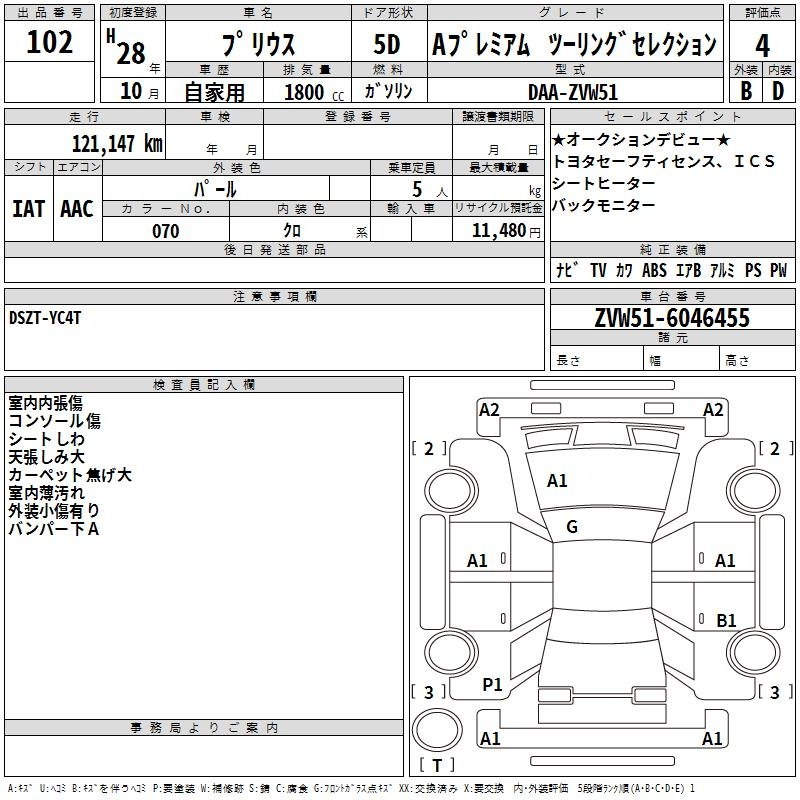Click the [T] spare tire marker
The height and width of the screenshot is (800, 800).
click(437, 766)
